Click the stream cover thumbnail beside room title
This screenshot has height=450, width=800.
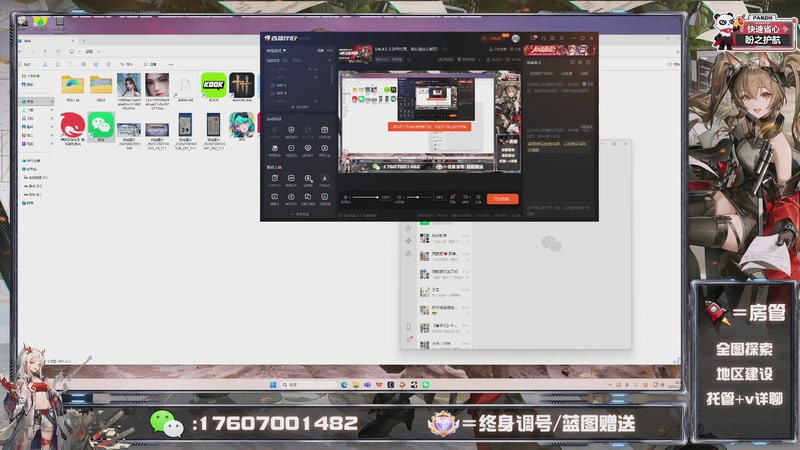(355, 54)
